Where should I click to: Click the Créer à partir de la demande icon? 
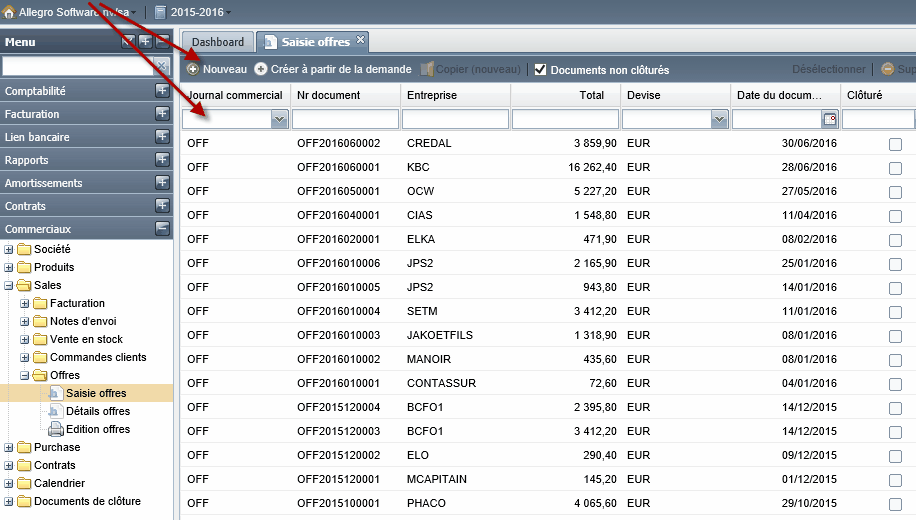261,69
